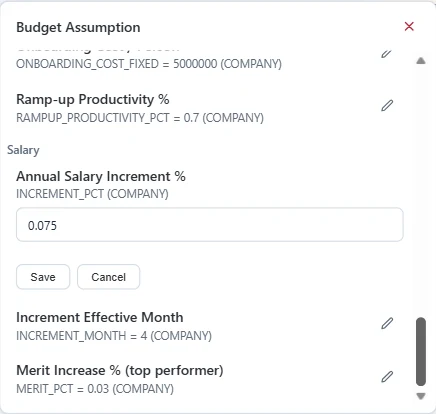
Task: Click INCREMENT_MONTH = 4 (COMPANY) text
Action: (114, 336)
